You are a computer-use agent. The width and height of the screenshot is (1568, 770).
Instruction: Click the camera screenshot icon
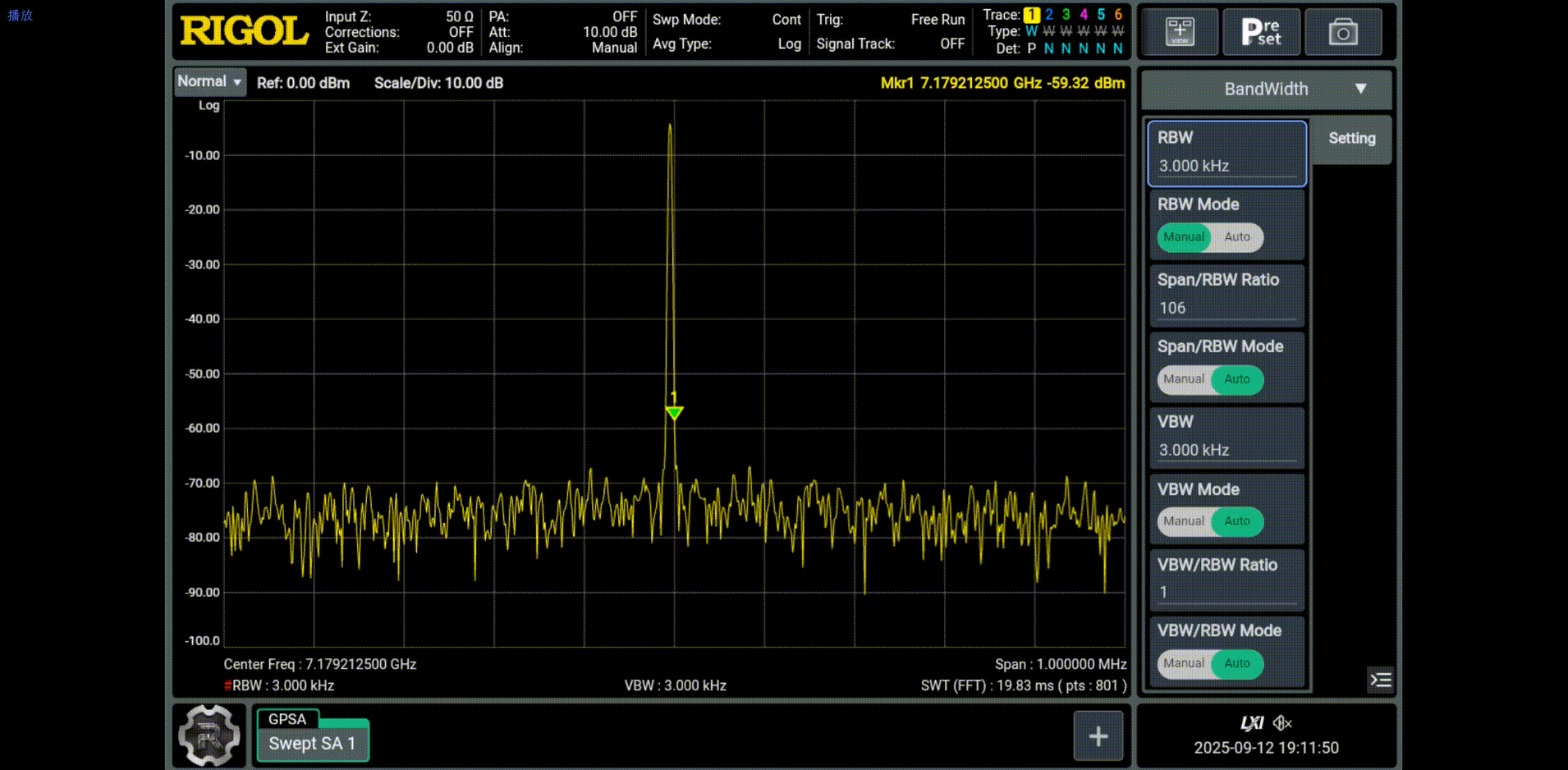coord(1342,32)
